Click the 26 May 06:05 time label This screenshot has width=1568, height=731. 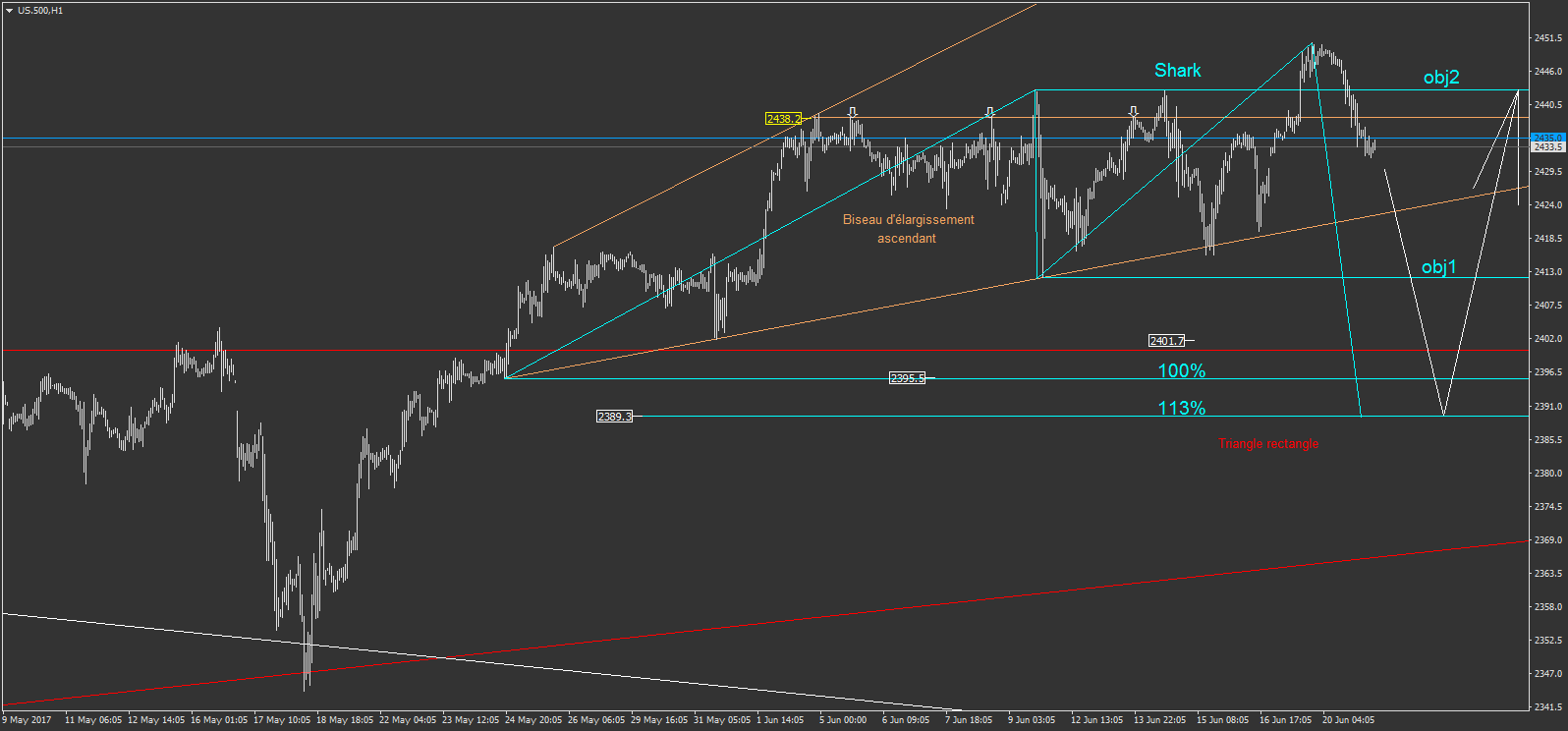(596, 720)
